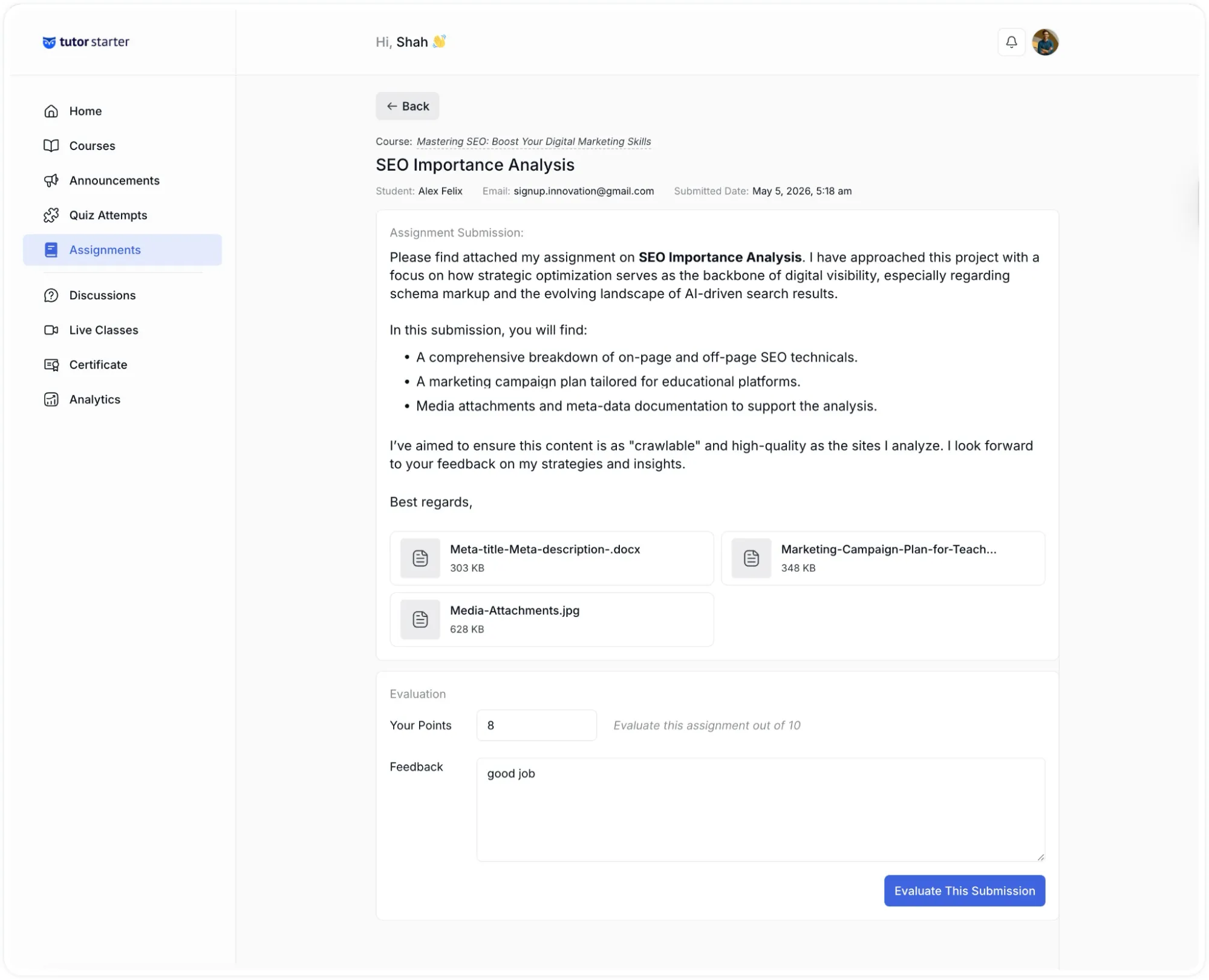
Task: Click submitted date May 5, 2026, 5:18 am
Action: pyautogui.click(x=801, y=191)
